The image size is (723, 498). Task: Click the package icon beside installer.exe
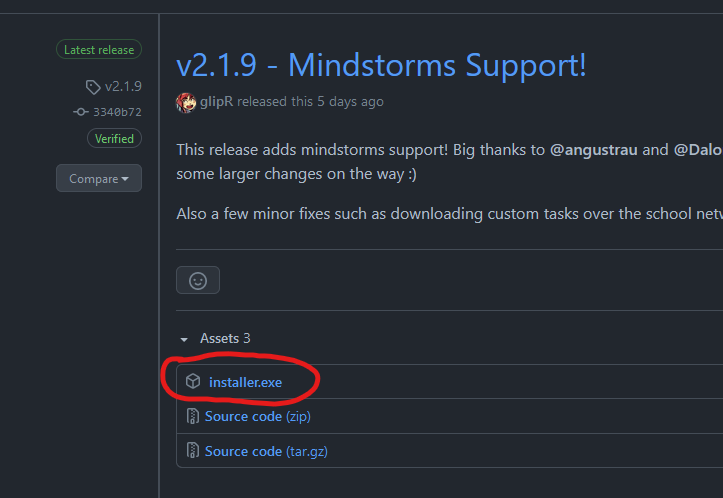coord(193,381)
